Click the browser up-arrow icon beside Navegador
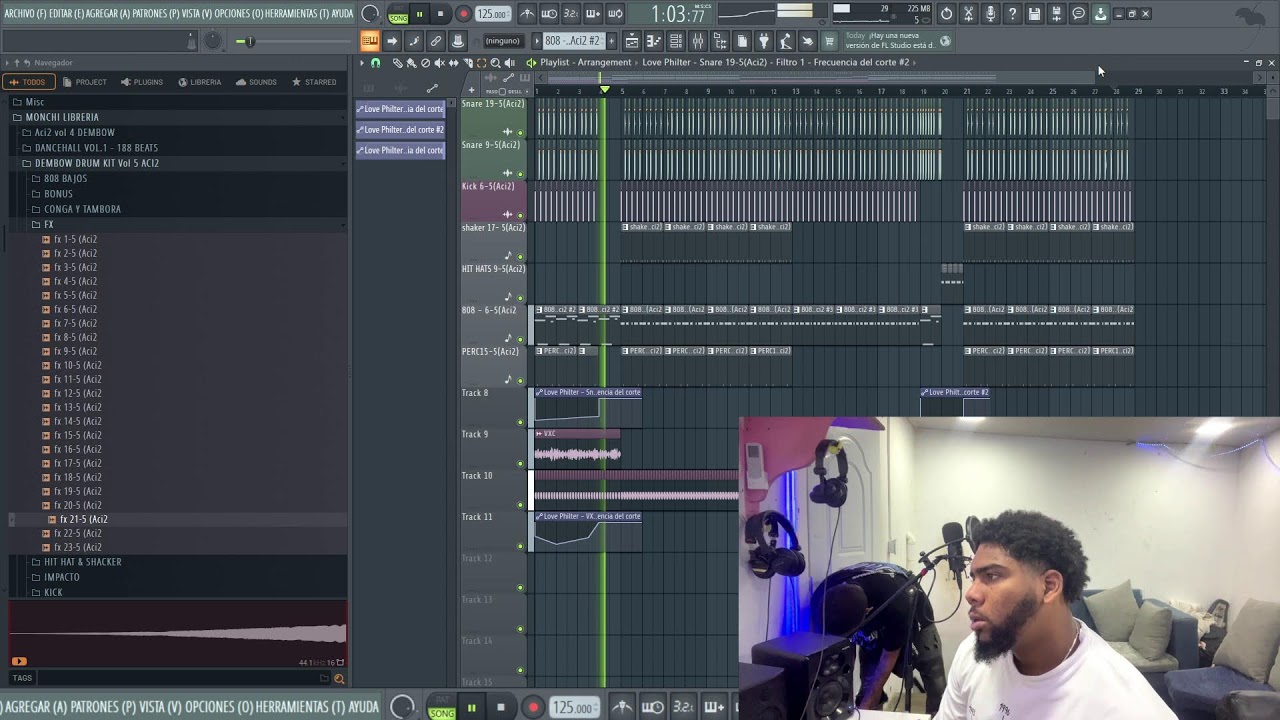 click(x=15, y=62)
